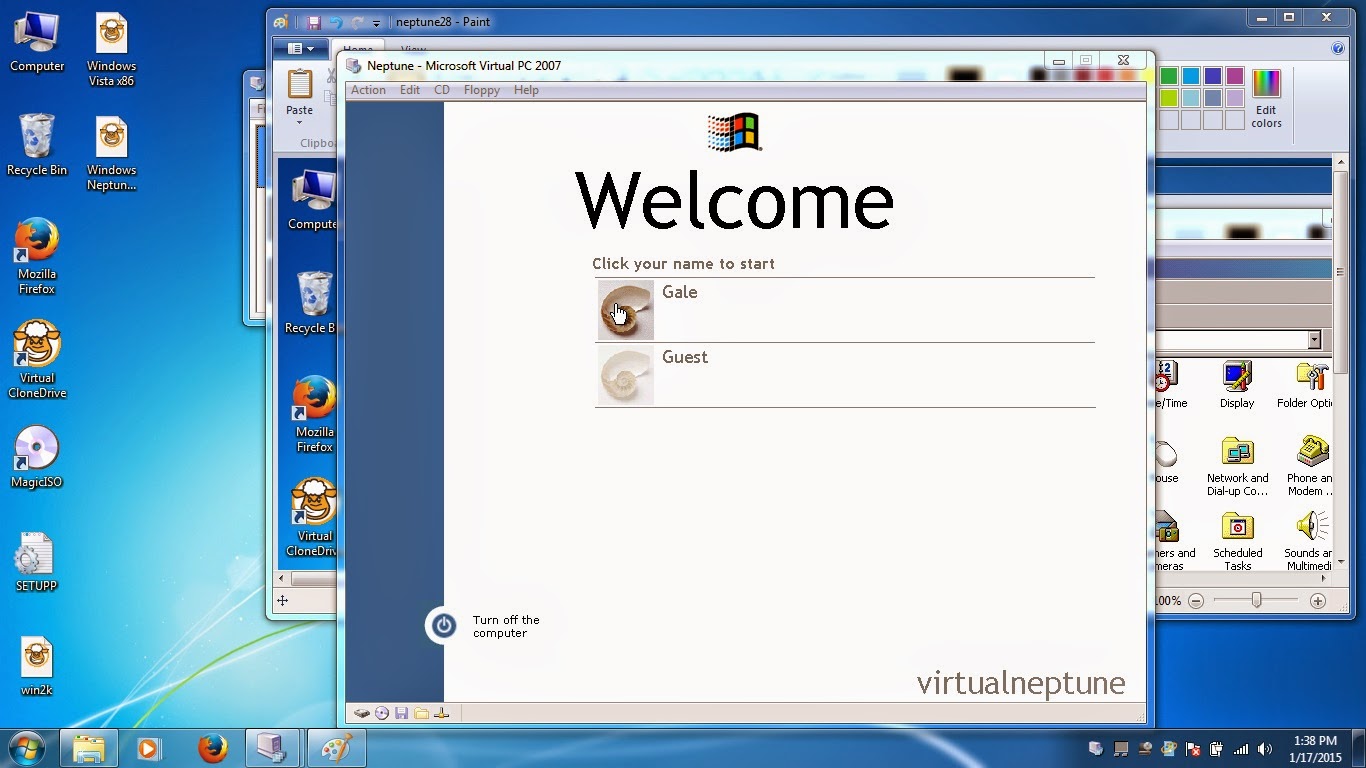Viewport: 1366px width, 768px height.
Task: Click left arrow of Paint horizontal scrollbar
Action: click(x=281, y=578)
